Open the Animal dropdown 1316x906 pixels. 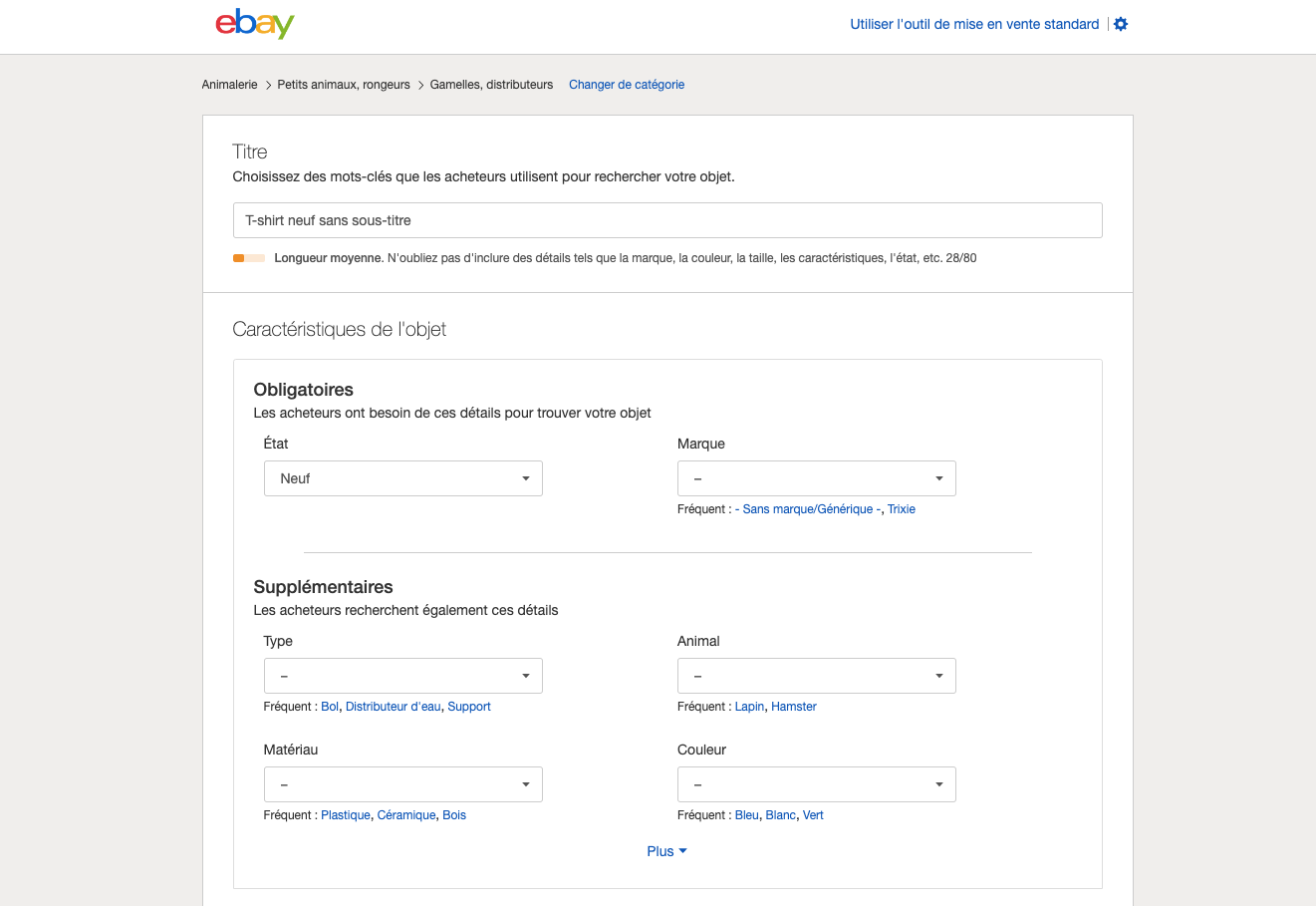pos(817,676)
